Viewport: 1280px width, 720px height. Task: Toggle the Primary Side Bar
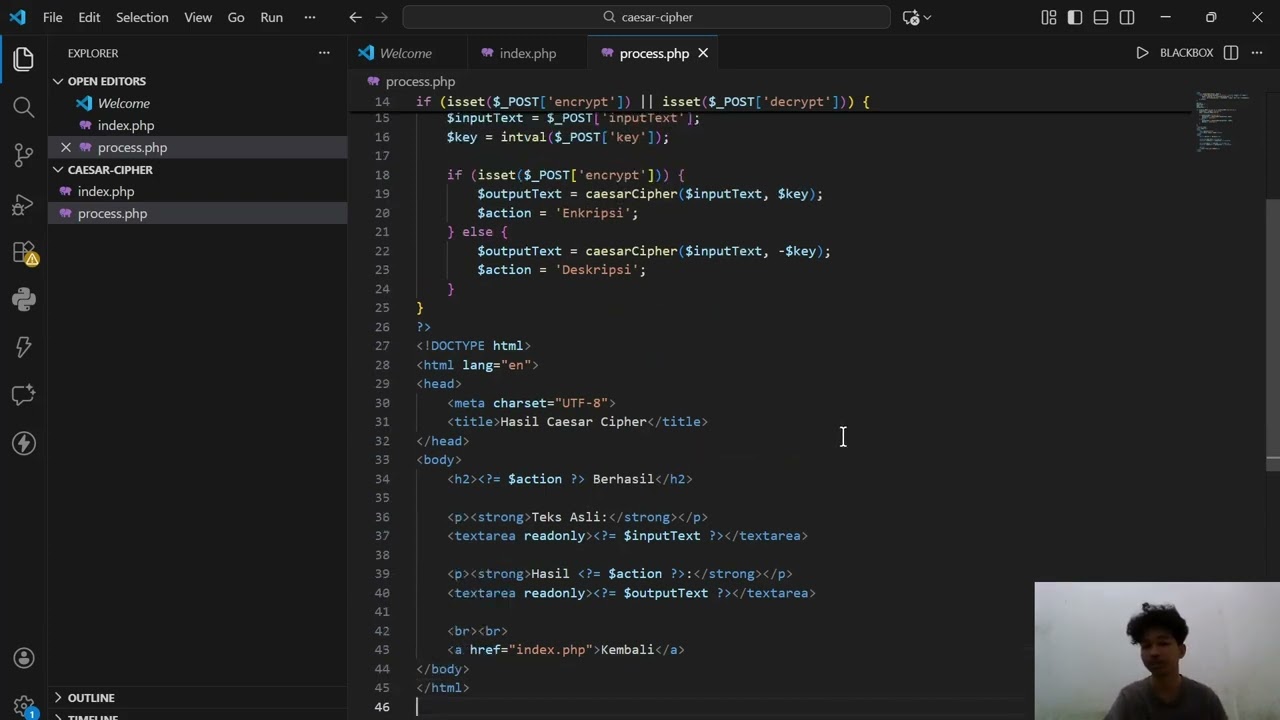point(1075,17)
